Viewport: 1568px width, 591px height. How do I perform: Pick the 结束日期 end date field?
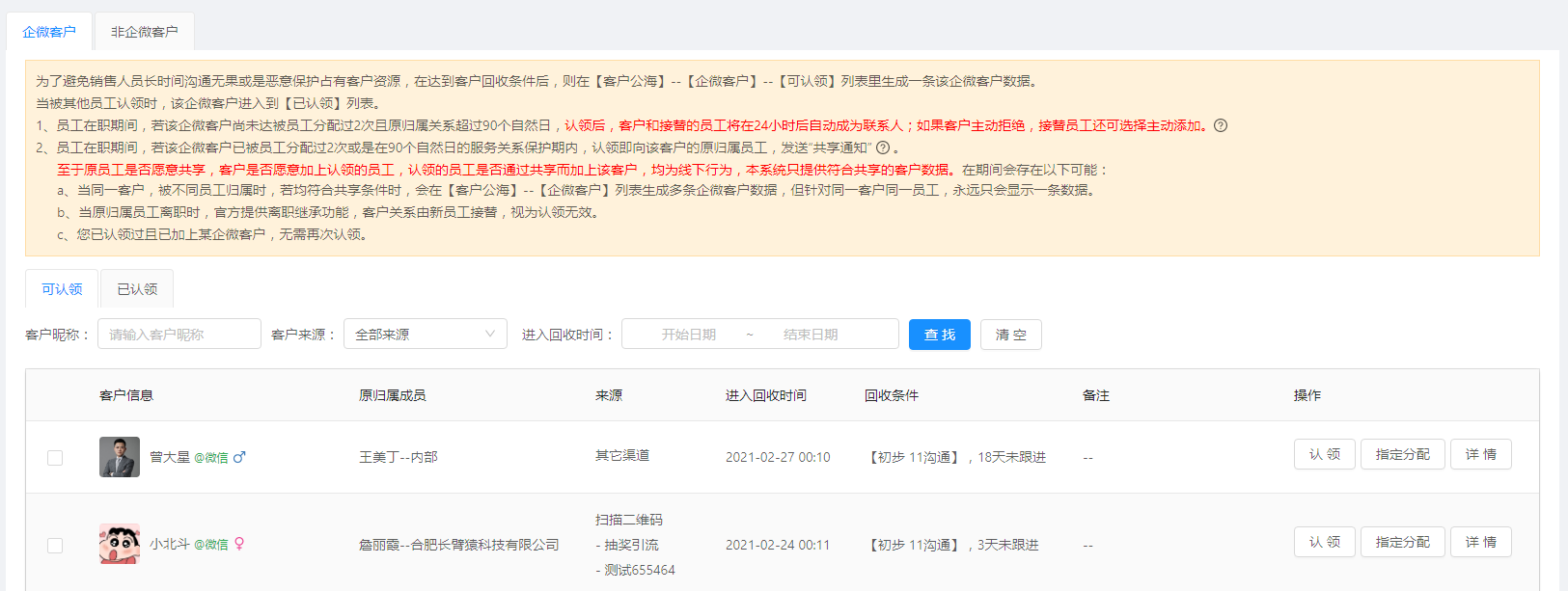[811, 335]
